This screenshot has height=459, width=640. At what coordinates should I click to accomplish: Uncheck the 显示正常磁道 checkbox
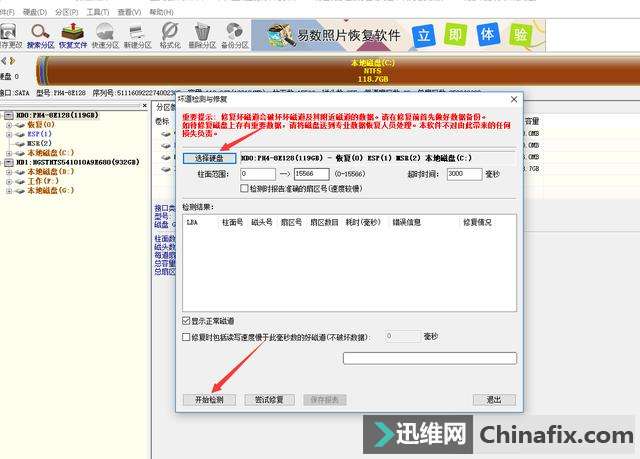click(186, 321)
